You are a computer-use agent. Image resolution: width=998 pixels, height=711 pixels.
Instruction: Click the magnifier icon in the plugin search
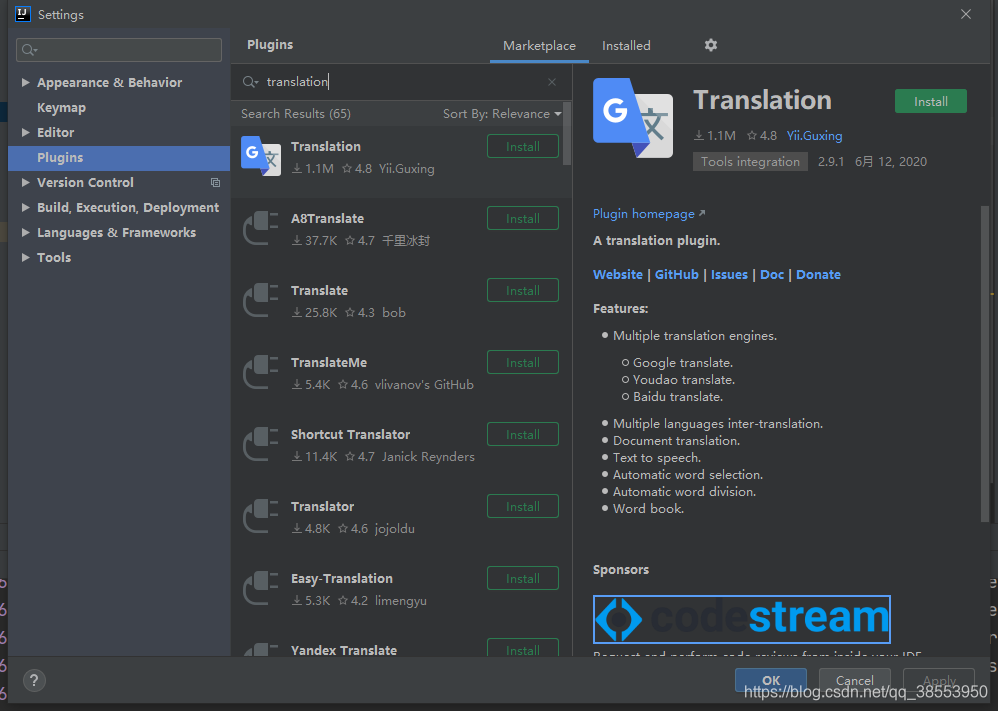tap(250, 82)
